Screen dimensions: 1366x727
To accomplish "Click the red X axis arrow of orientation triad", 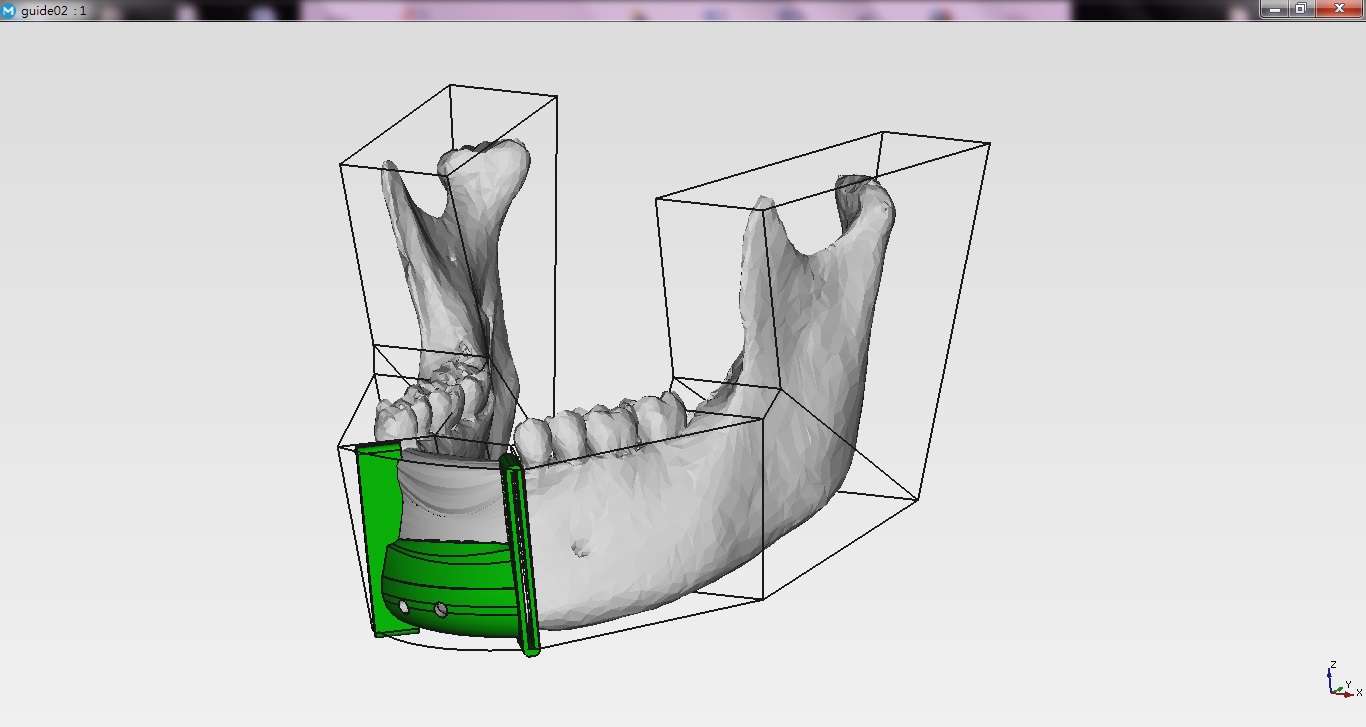I will tap(1348, 693).
